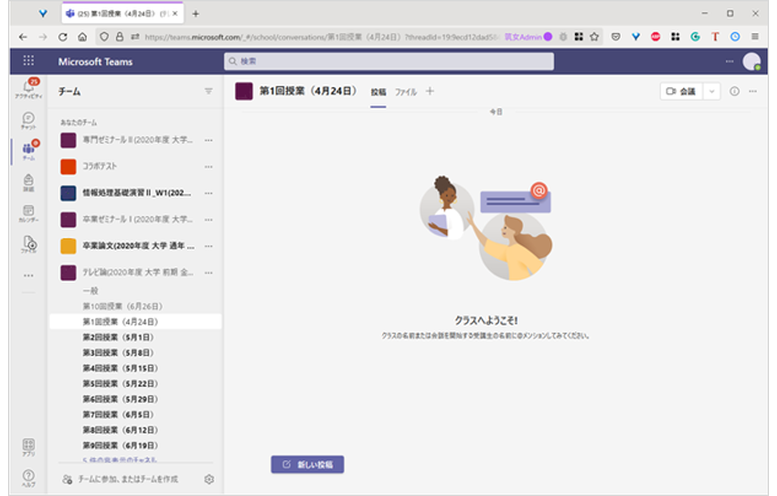
Task: Open manage teams gear icon
Action: [x=209, y=479]
